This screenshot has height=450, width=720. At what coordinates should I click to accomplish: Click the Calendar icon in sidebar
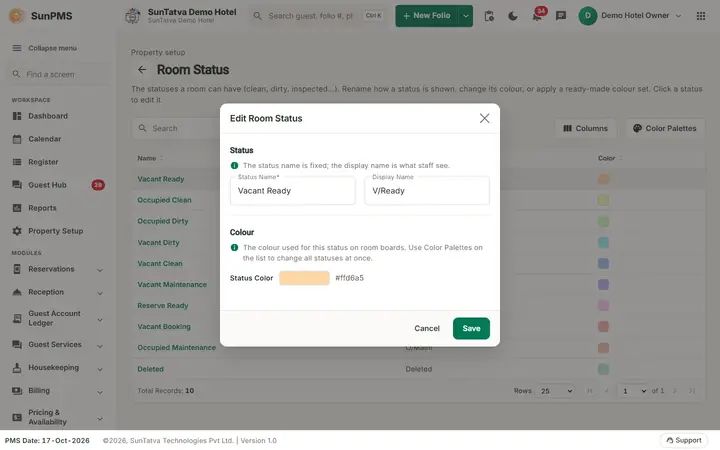click(17, 139)
